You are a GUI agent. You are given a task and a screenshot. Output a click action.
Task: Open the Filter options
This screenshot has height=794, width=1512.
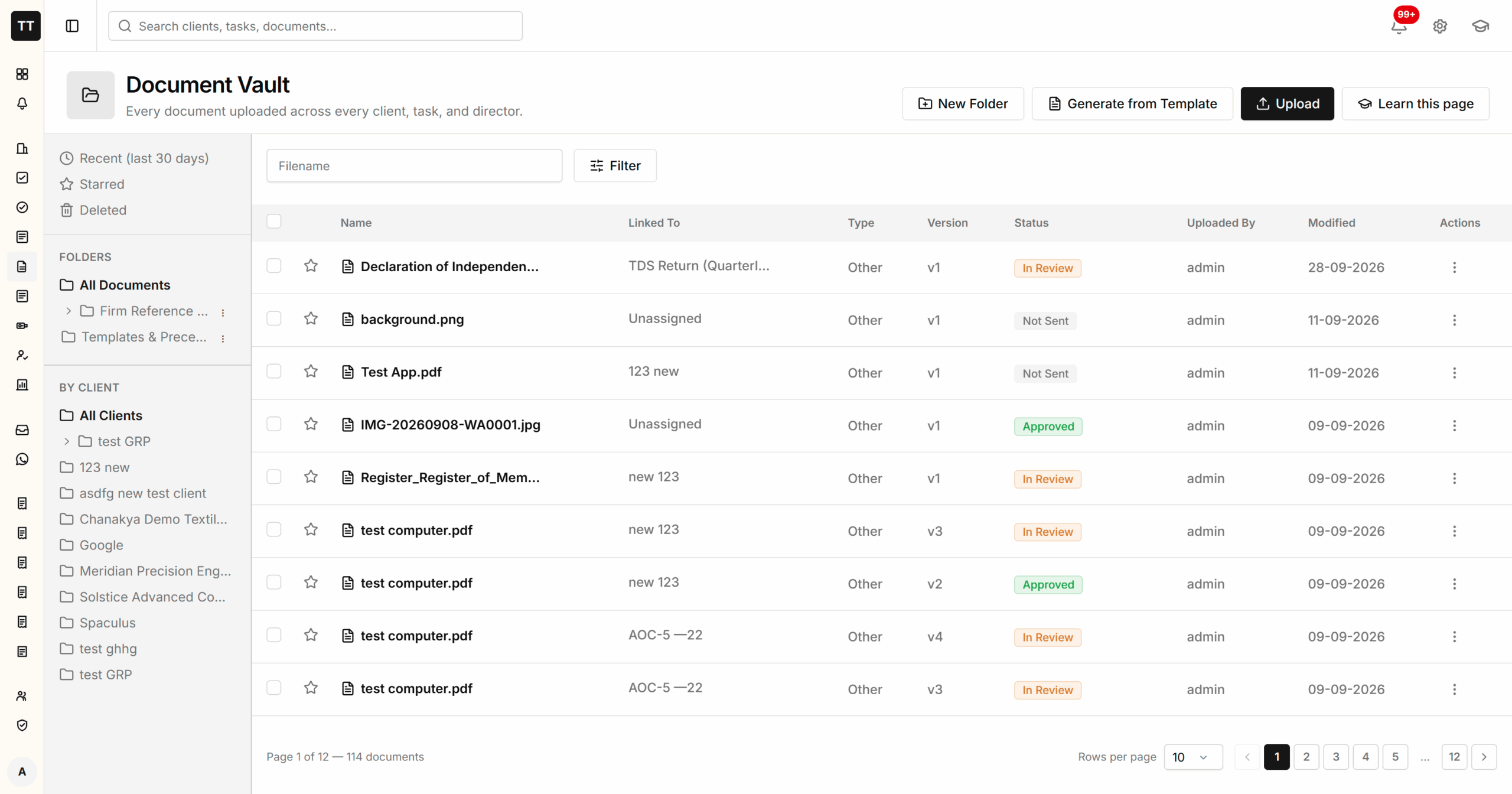tap(615, 166)
